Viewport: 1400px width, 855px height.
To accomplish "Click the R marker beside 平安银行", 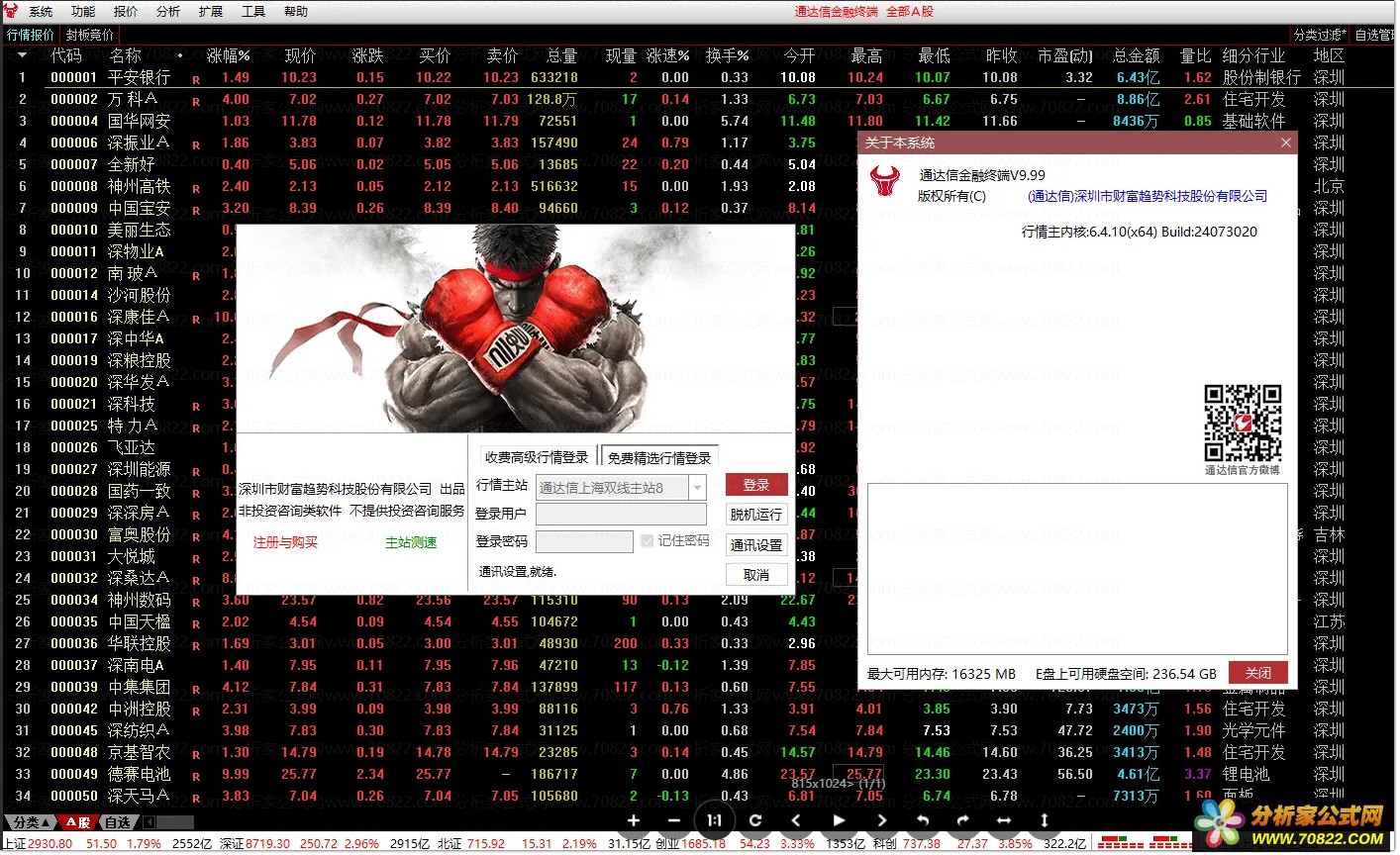I will tap(196, 79).
